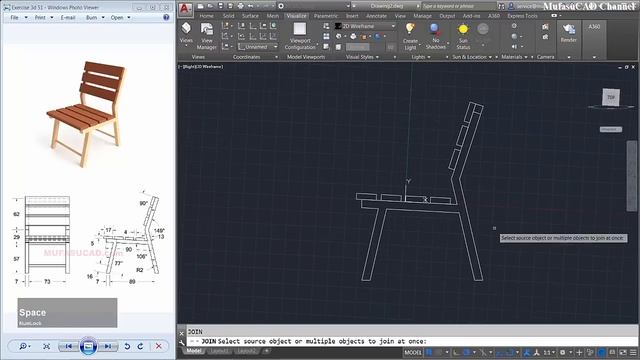
Task: Close the command line with its X icon
Action: [x=182, y=333]
